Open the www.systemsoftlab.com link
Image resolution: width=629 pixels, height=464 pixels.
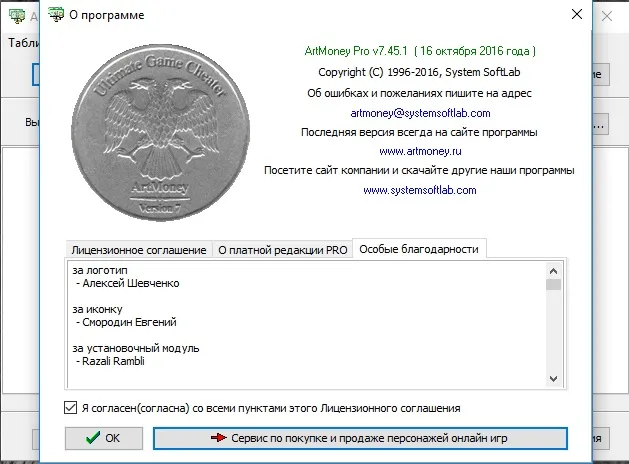420,190
